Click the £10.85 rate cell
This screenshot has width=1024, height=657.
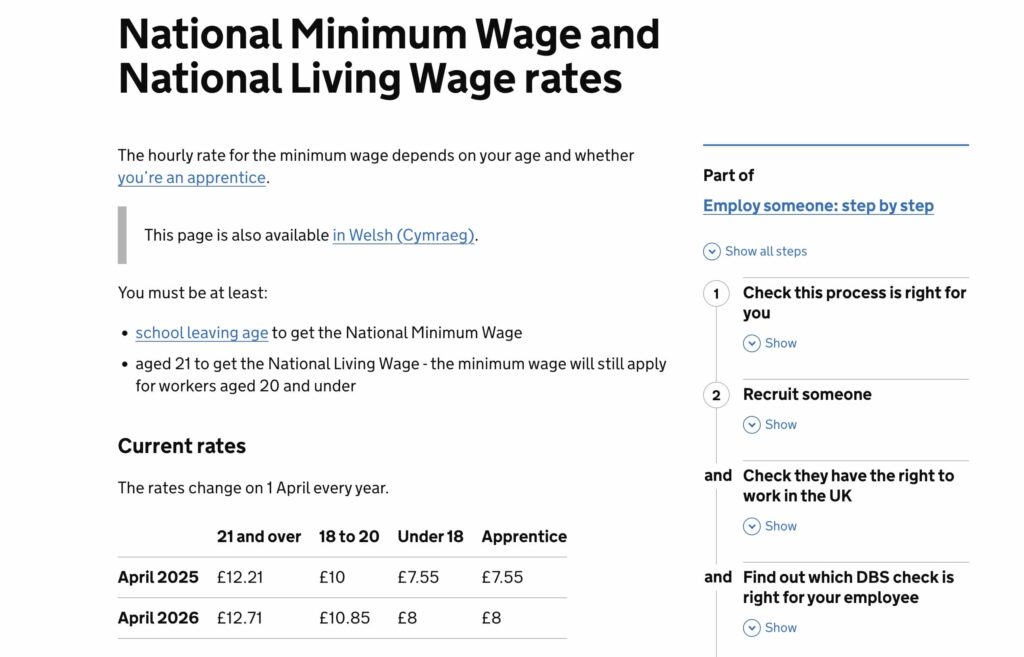344,618
